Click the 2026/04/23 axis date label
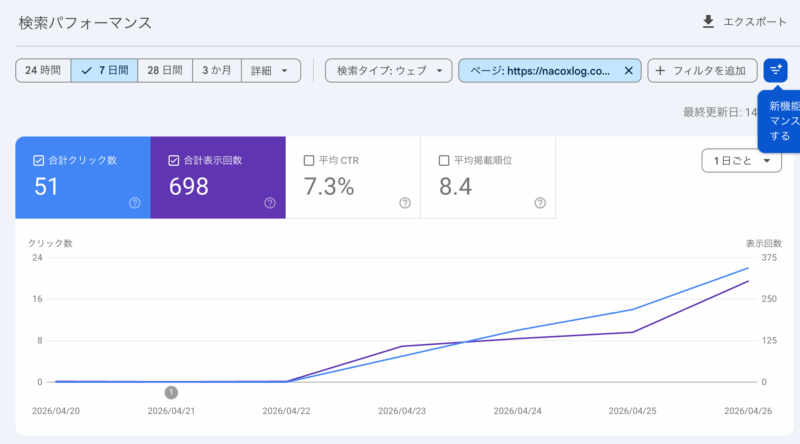Image resolution: width=800 pixels, height=444 pixels. point(402,411)
